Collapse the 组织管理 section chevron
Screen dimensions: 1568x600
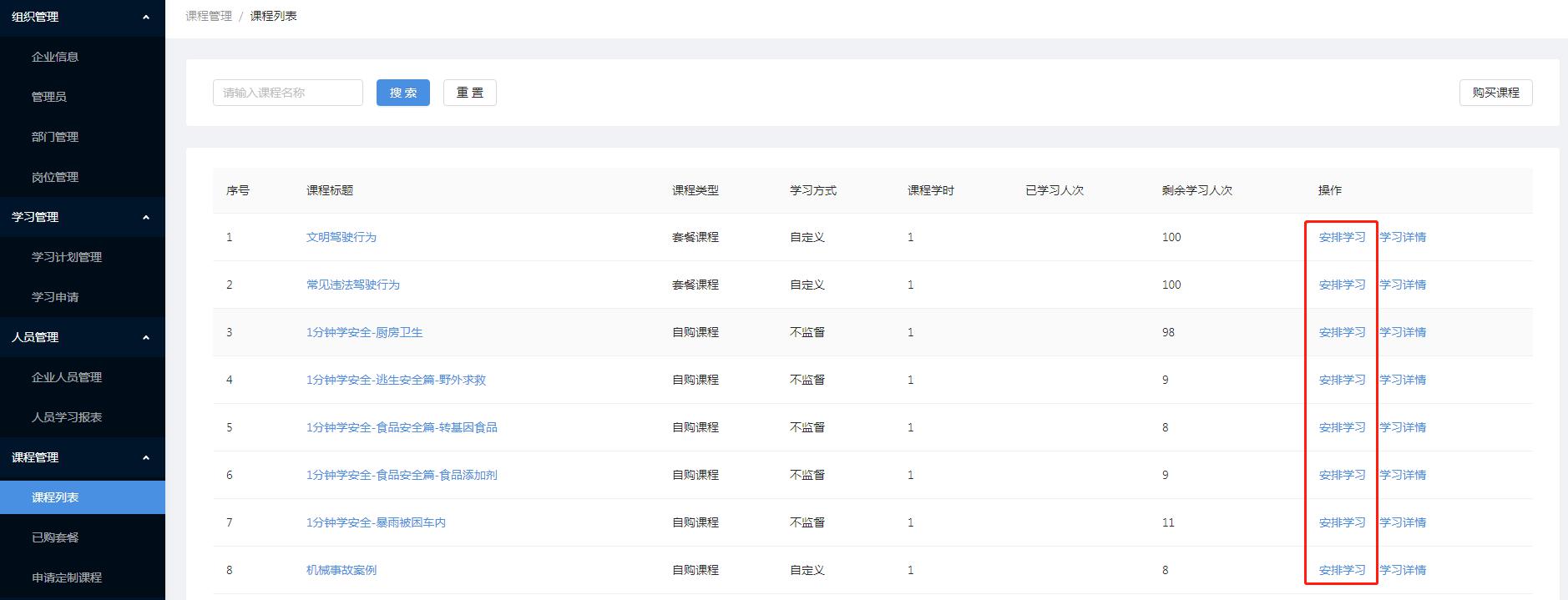coord(146,17)
